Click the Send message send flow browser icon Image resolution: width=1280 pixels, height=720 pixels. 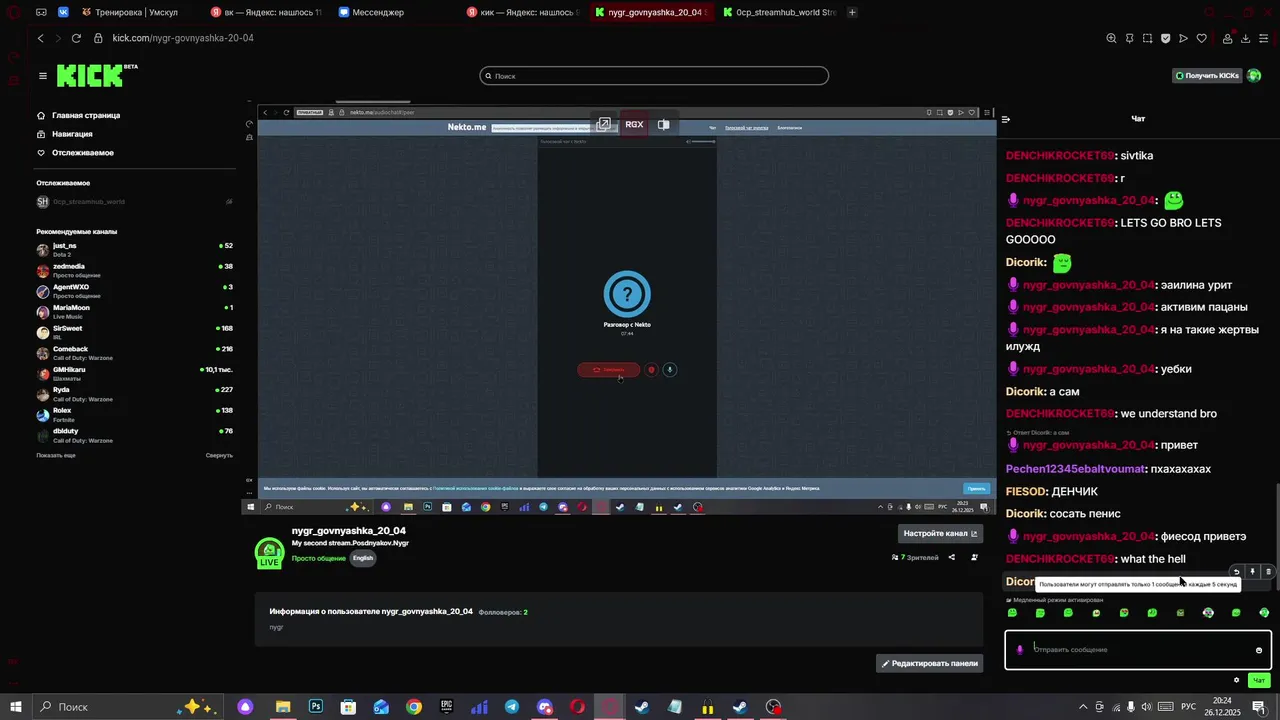point(1183,38)
